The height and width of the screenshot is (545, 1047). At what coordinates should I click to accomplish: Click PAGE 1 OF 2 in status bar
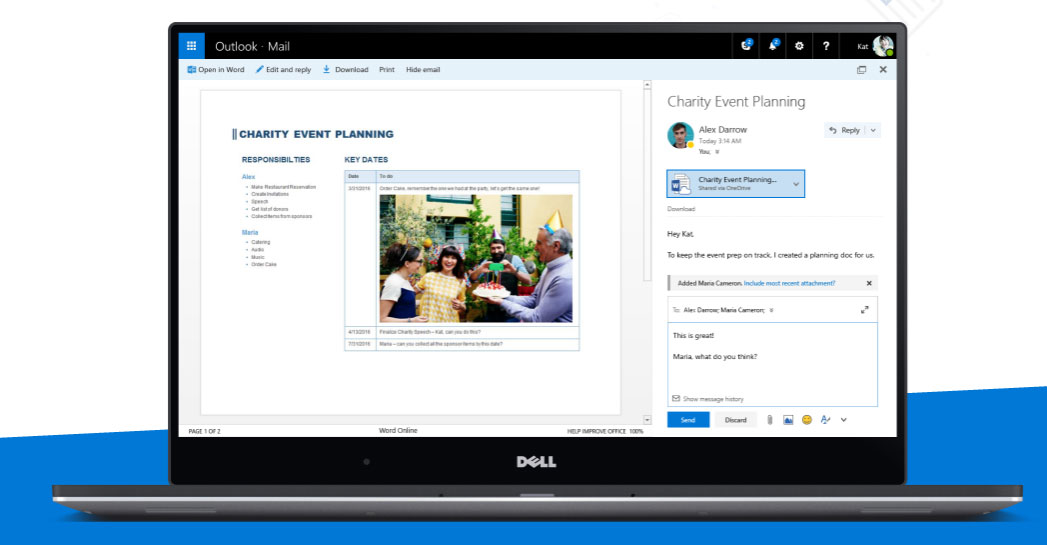tap(204, 431)
